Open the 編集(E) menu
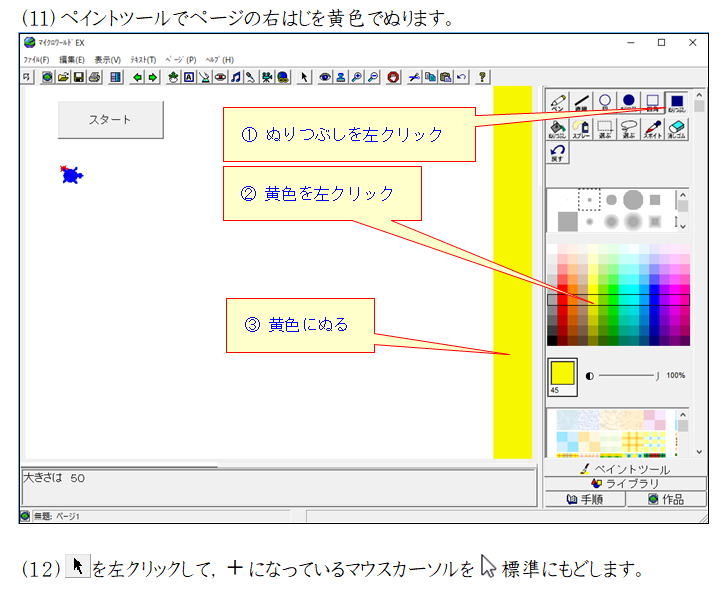Viewport: 719px width, 593px height. click(72, 60)
